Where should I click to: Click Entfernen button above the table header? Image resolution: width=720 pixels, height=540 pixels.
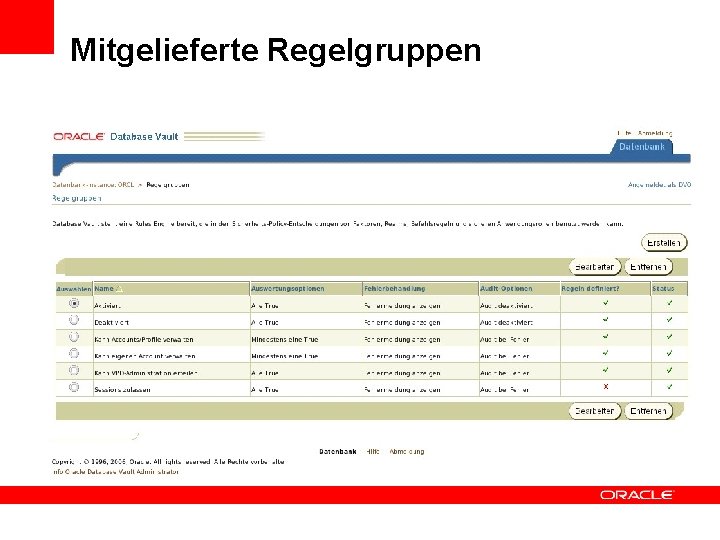(648, 267)
